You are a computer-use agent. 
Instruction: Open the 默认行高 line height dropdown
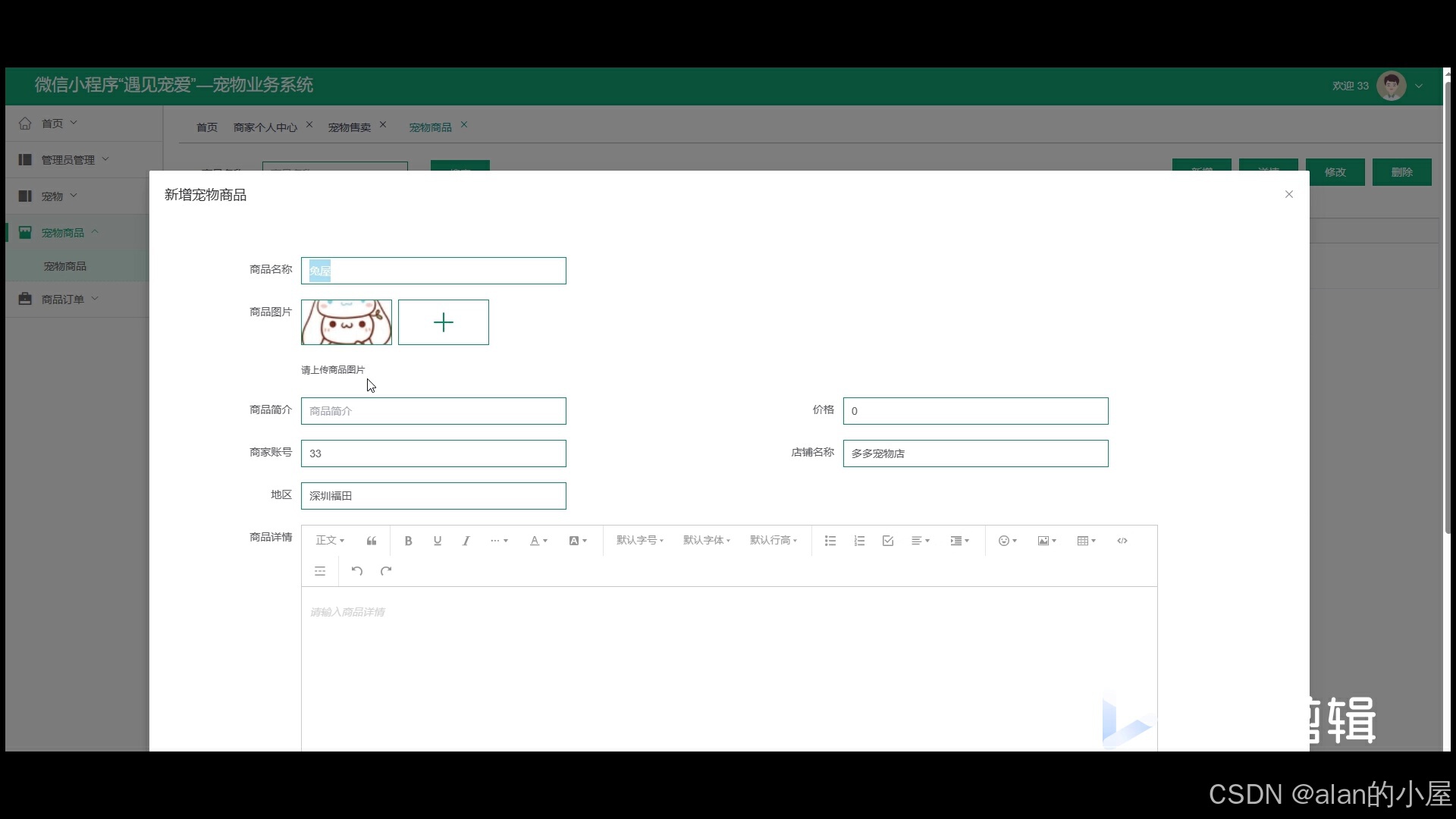tap(773, 541)
